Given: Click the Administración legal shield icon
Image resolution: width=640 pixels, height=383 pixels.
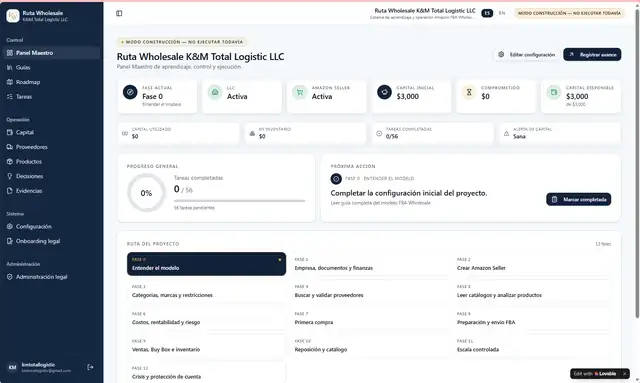Looking at the screenshot, I should click(x=10, y=277).
